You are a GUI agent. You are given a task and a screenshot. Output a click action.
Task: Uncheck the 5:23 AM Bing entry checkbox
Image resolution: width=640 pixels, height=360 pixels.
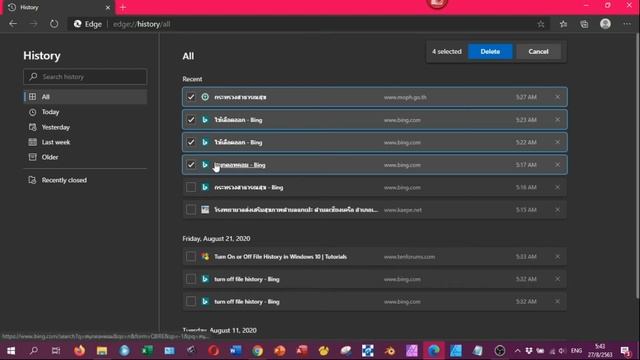coord(191,120)
